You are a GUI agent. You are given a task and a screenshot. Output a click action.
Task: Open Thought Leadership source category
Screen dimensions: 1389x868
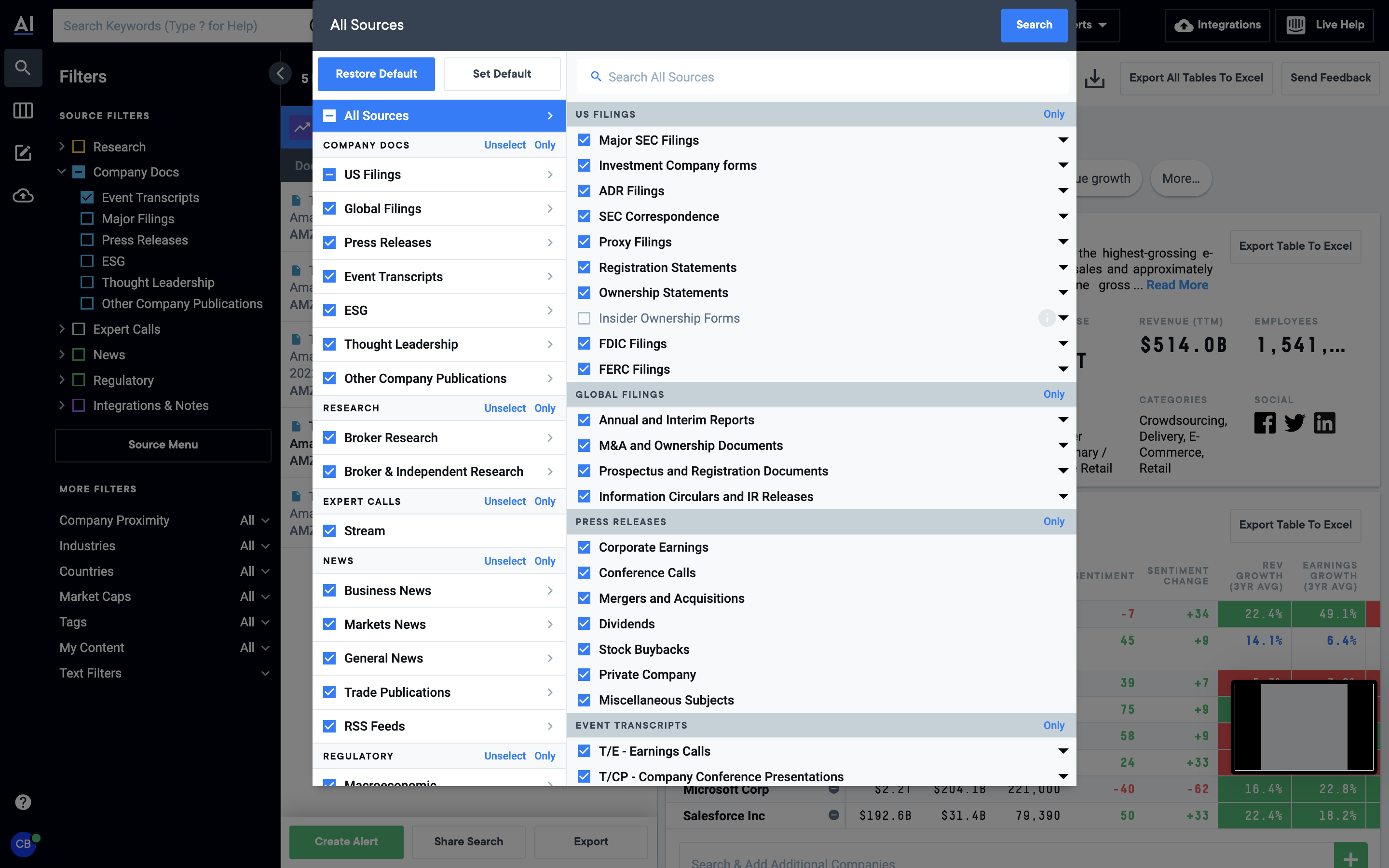(x=440, y=344)
